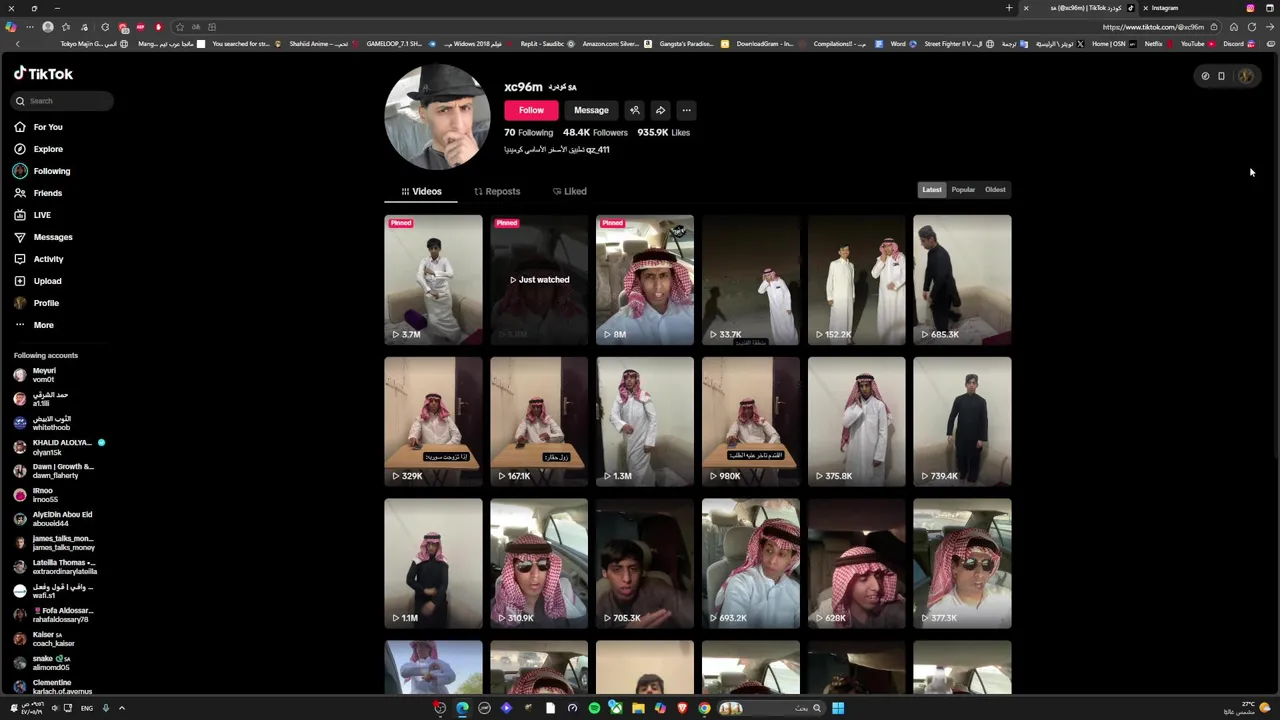The height and width of the screenshot is (720, 1280).
Task: Go to Following in the sidebar
Action: point(42,171)
